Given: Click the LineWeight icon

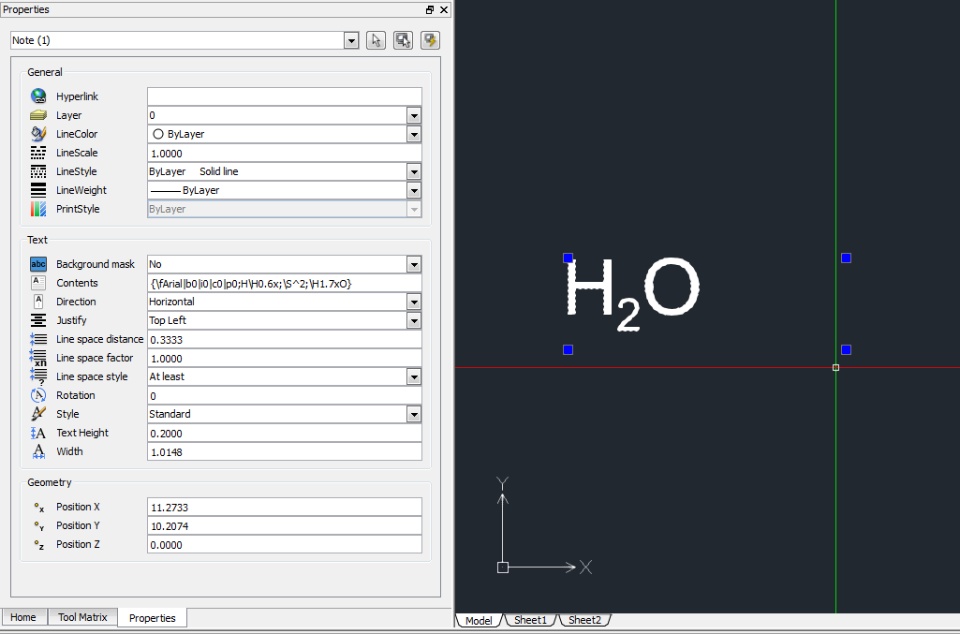Looking at the screenshot, I should click(x=39, y=190).
